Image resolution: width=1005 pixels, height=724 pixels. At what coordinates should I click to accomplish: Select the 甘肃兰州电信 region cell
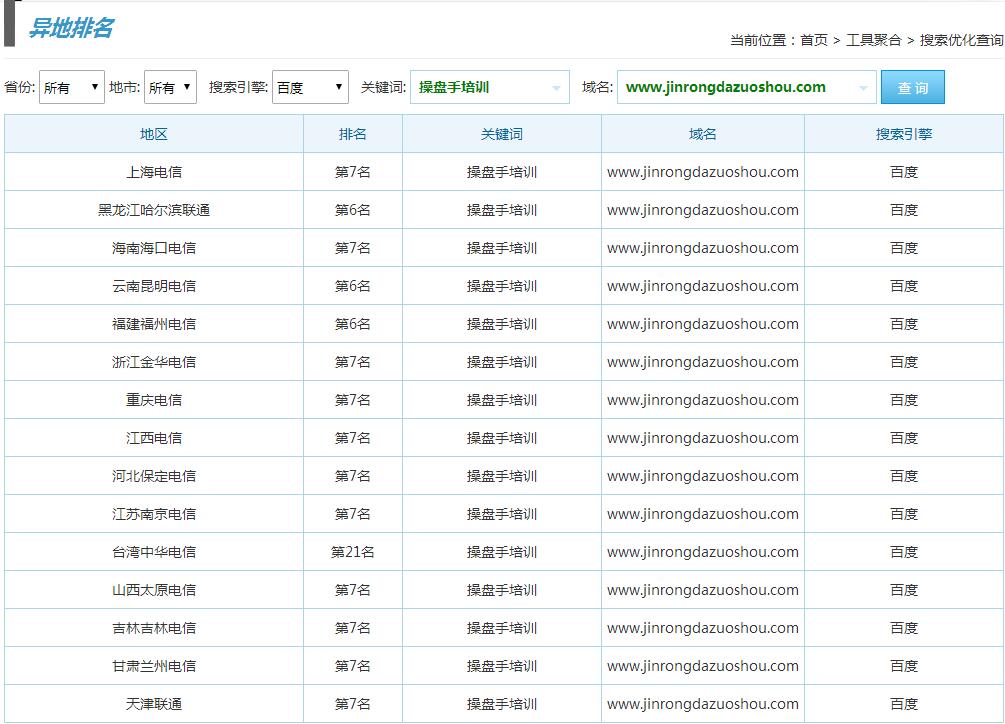tap(154, 666)
